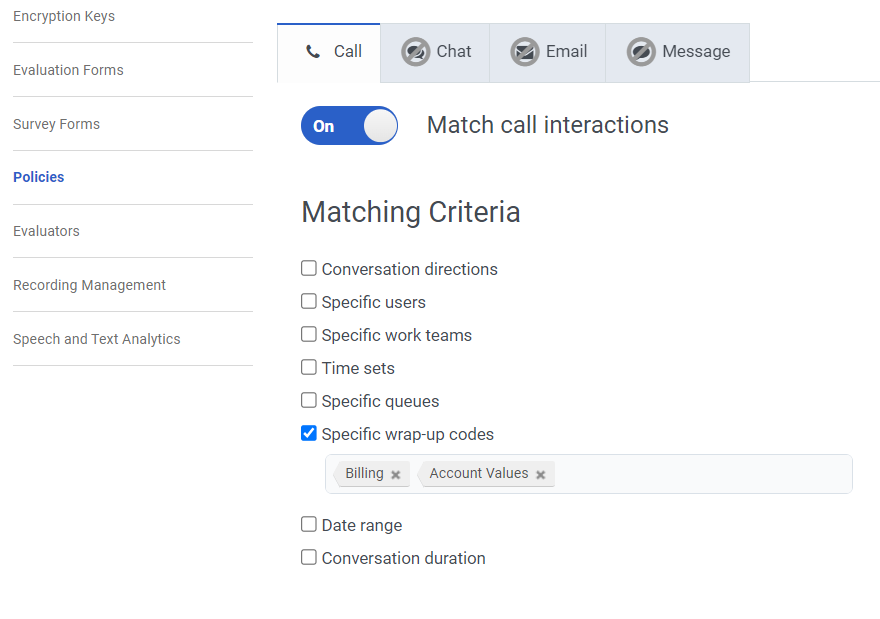Click inside the wrap-up codes input field

click(x=700, y=474)
